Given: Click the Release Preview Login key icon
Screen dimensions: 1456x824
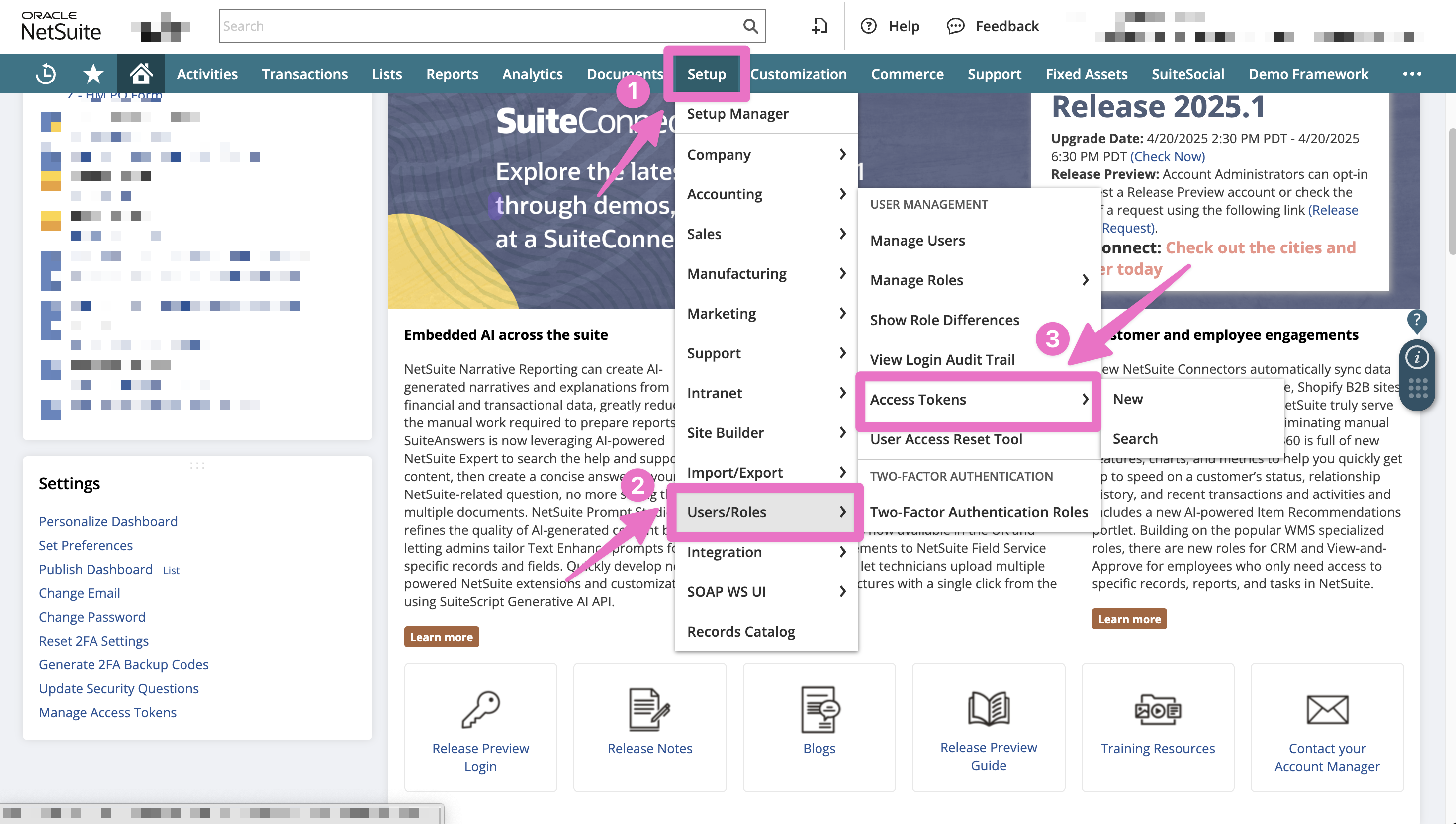Looking at the screenshot, I should [480, 709].
